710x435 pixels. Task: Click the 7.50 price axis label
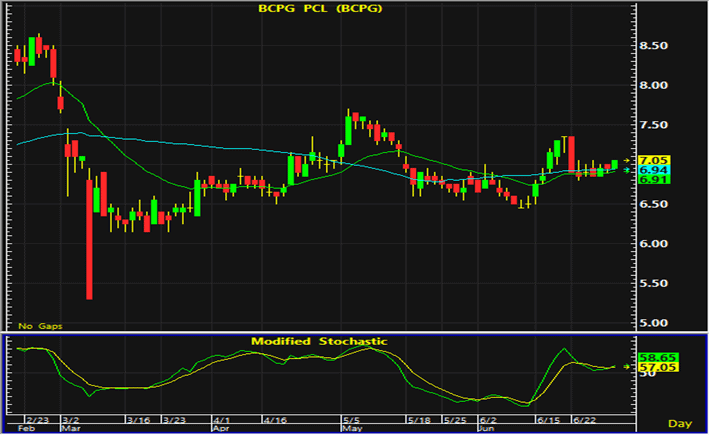pos(653,125)
